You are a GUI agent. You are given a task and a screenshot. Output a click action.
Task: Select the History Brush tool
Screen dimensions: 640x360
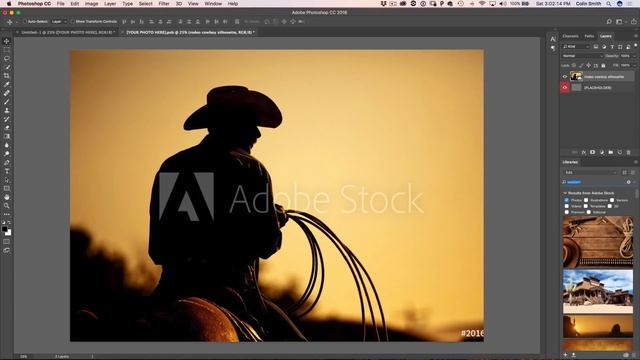[x=7, y=119]
